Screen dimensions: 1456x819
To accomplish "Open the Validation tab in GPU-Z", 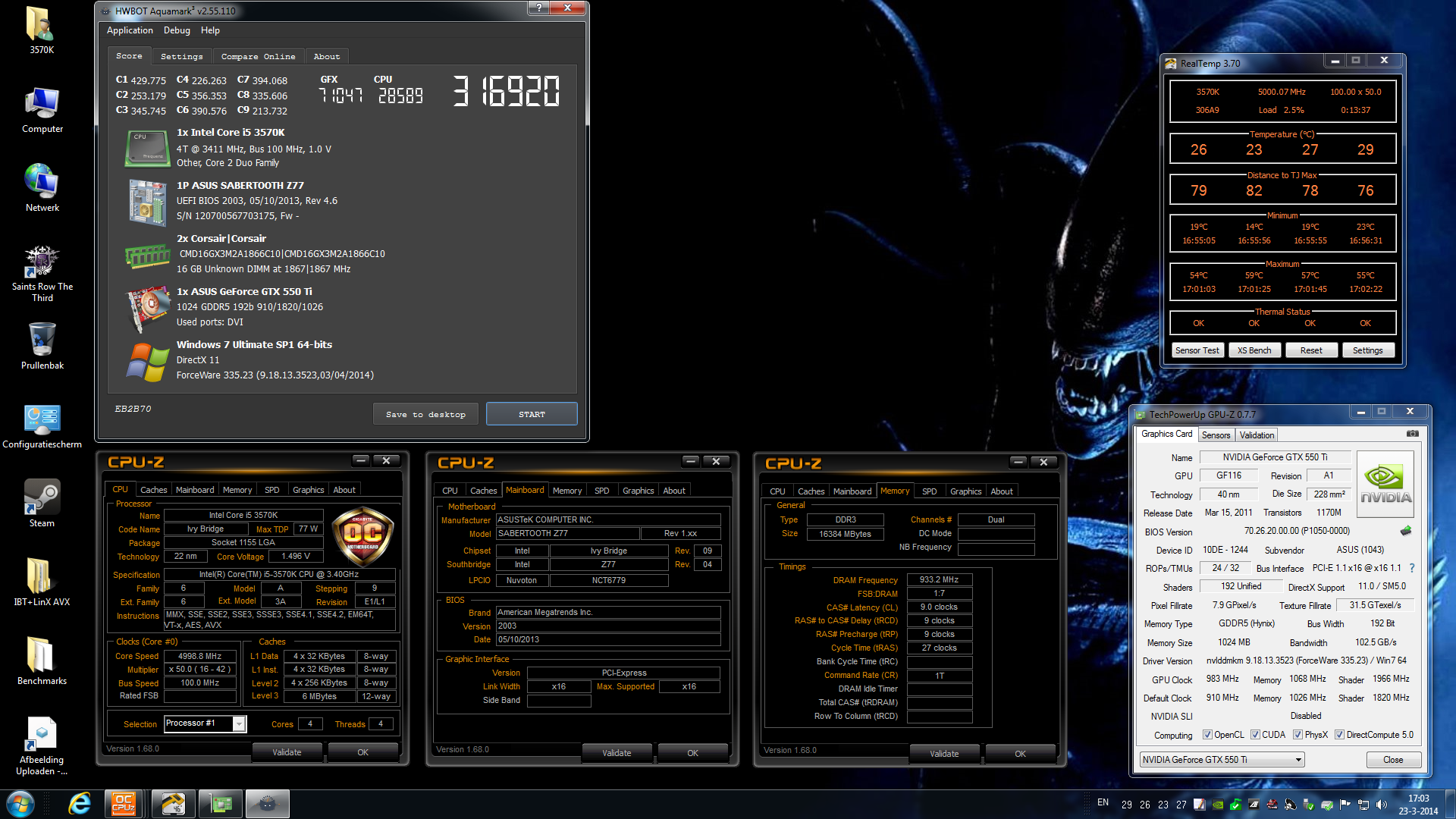I will tap(1257, 435).
